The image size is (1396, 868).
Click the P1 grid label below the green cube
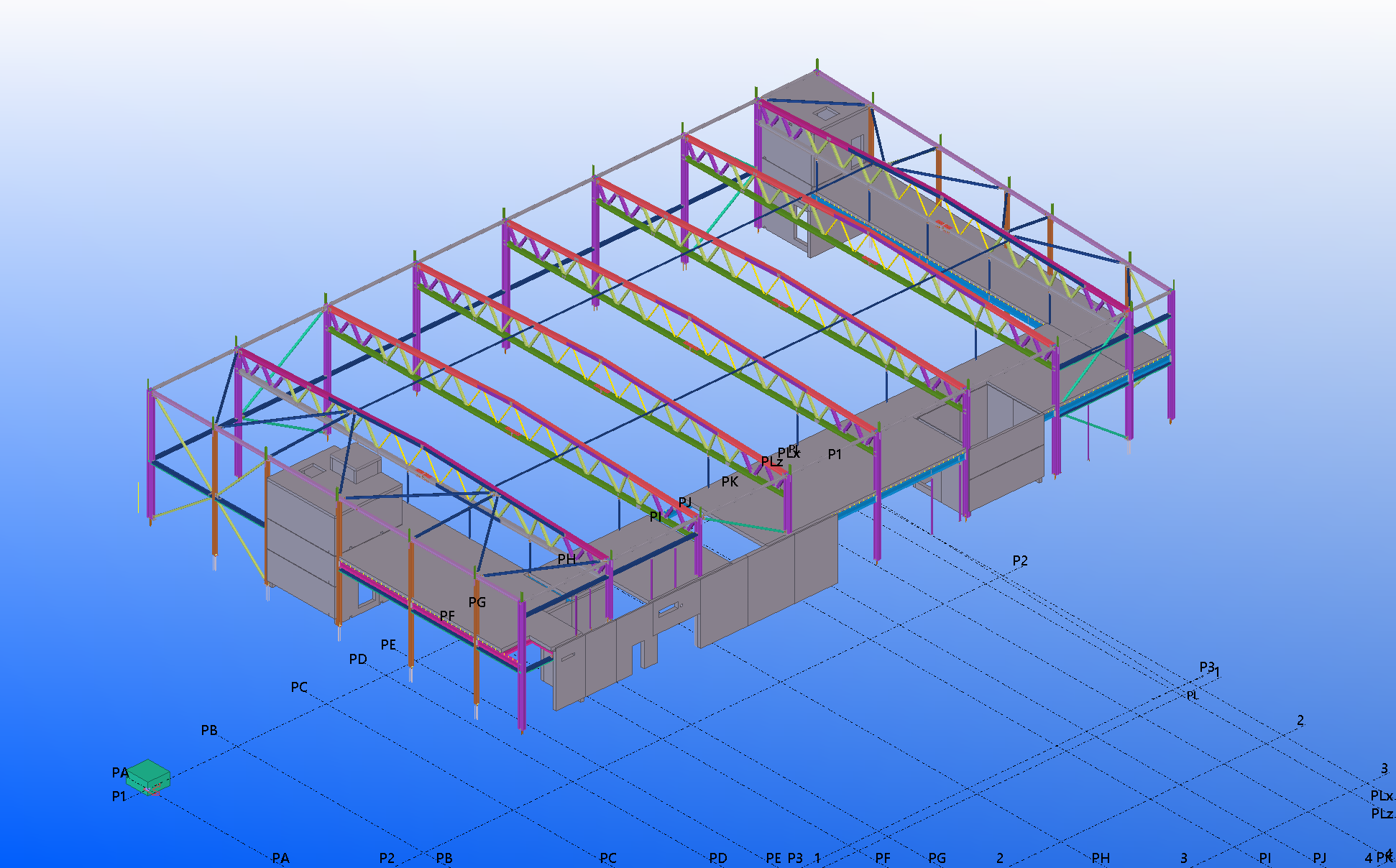(119, 797)
